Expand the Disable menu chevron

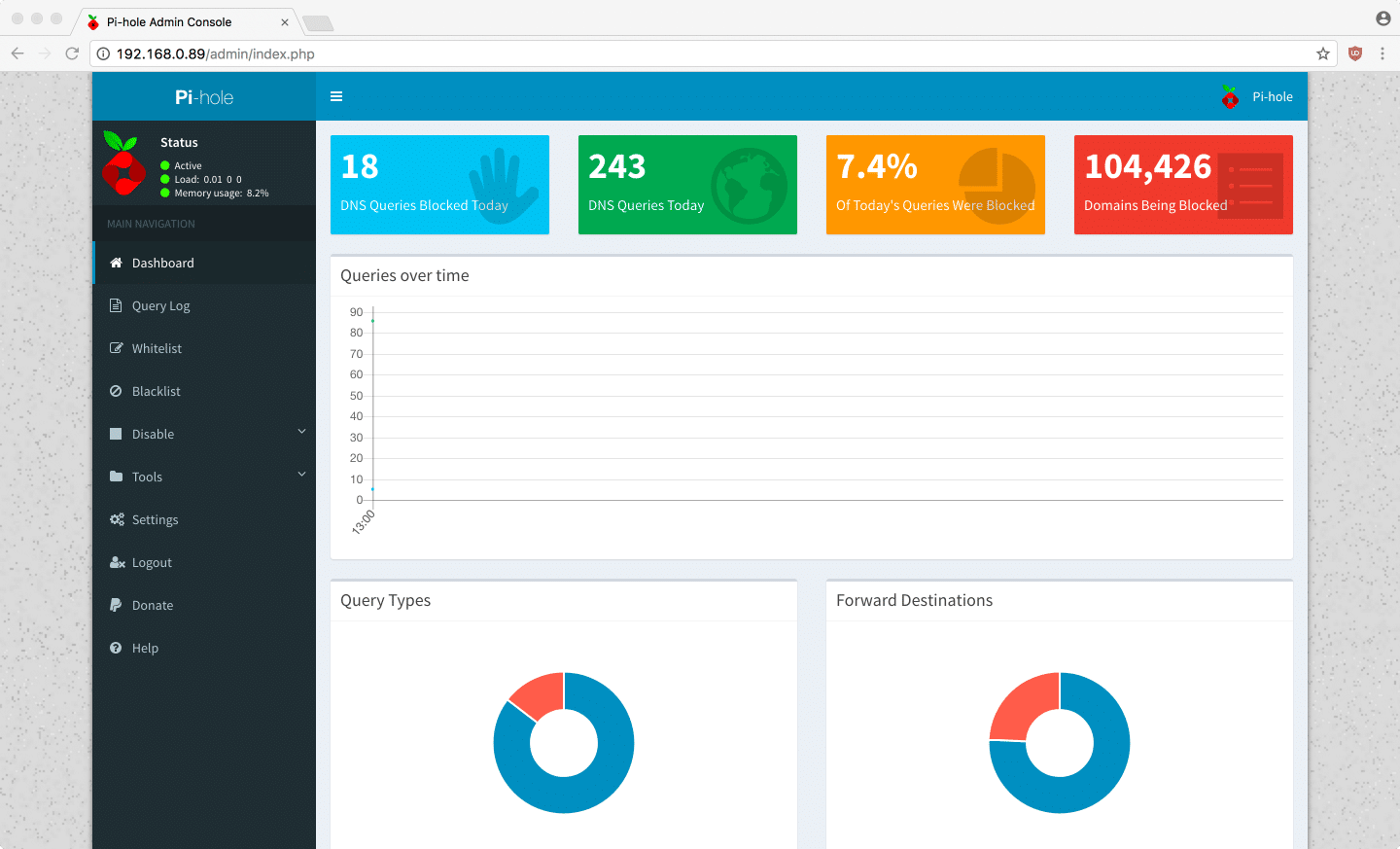point(301,432)
